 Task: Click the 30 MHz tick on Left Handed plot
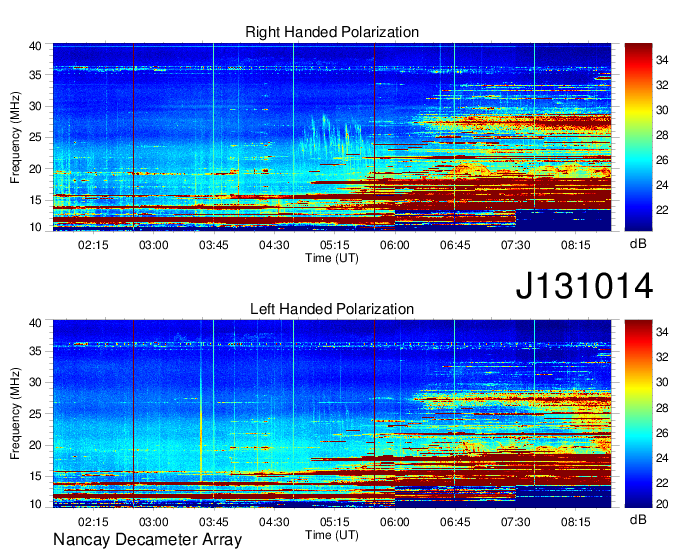(x=35, y=383)
